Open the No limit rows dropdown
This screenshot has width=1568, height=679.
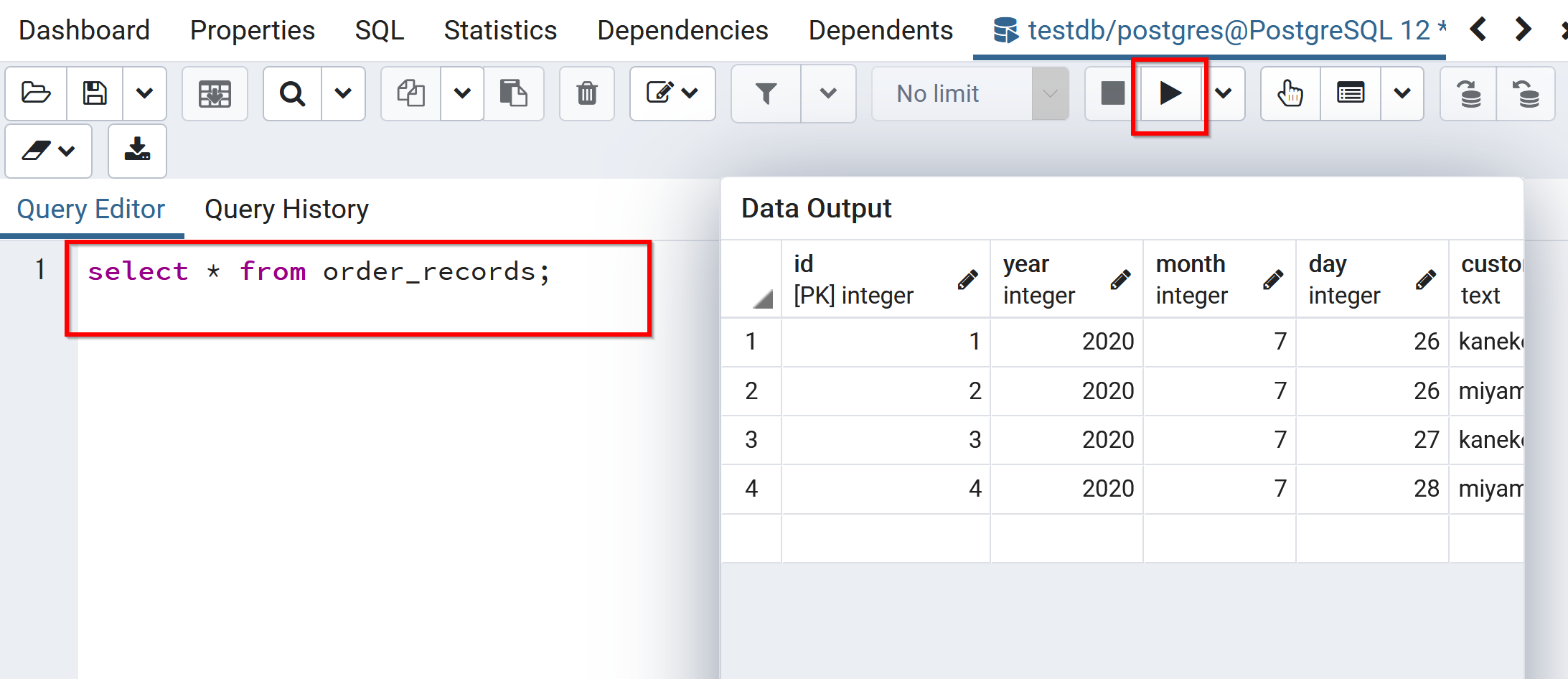click(970, 93)
